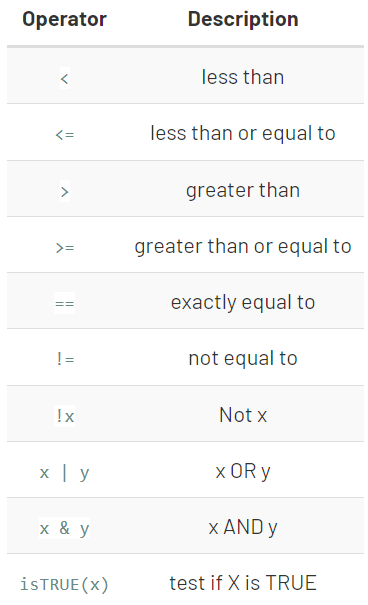368x605 pixels.
Task: Click the <= operator code
Action: (65, 135)
